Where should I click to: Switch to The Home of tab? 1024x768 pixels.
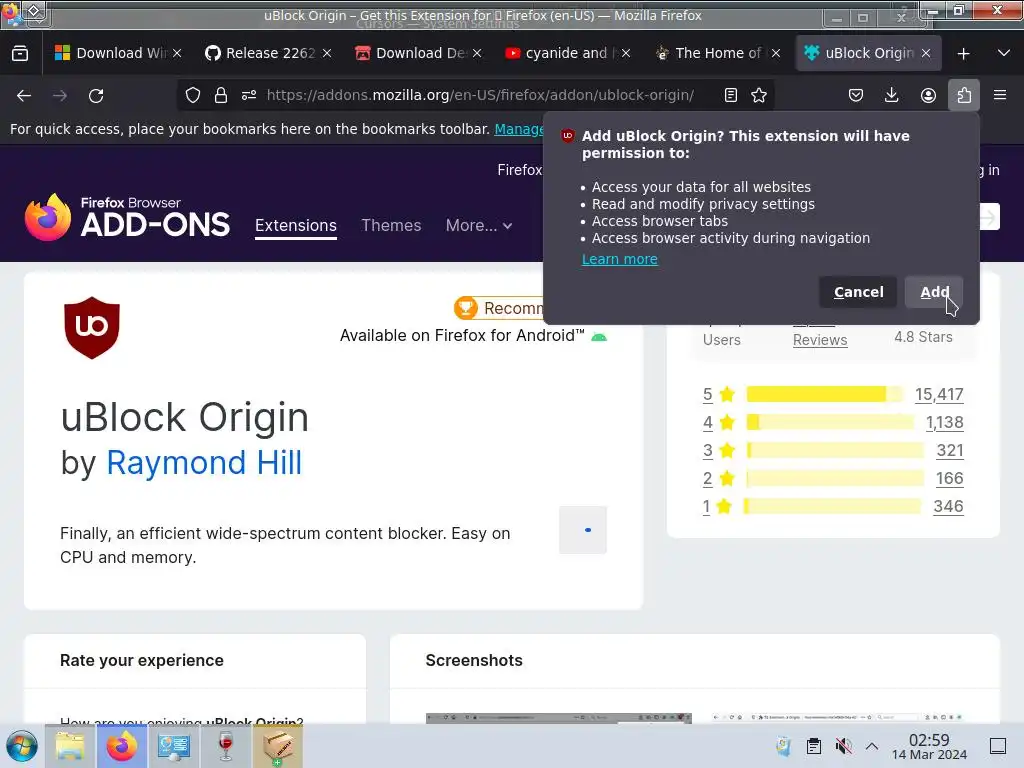coord(712,53)
